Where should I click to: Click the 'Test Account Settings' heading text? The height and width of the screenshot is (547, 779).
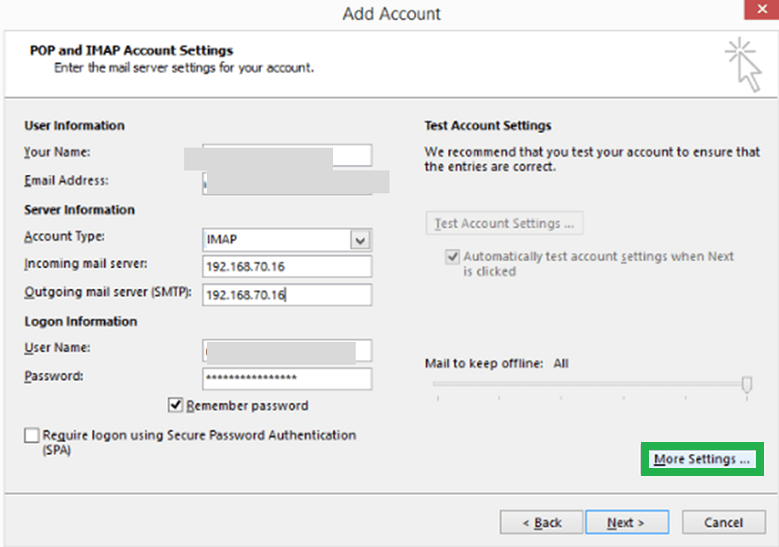coord(487,126)
